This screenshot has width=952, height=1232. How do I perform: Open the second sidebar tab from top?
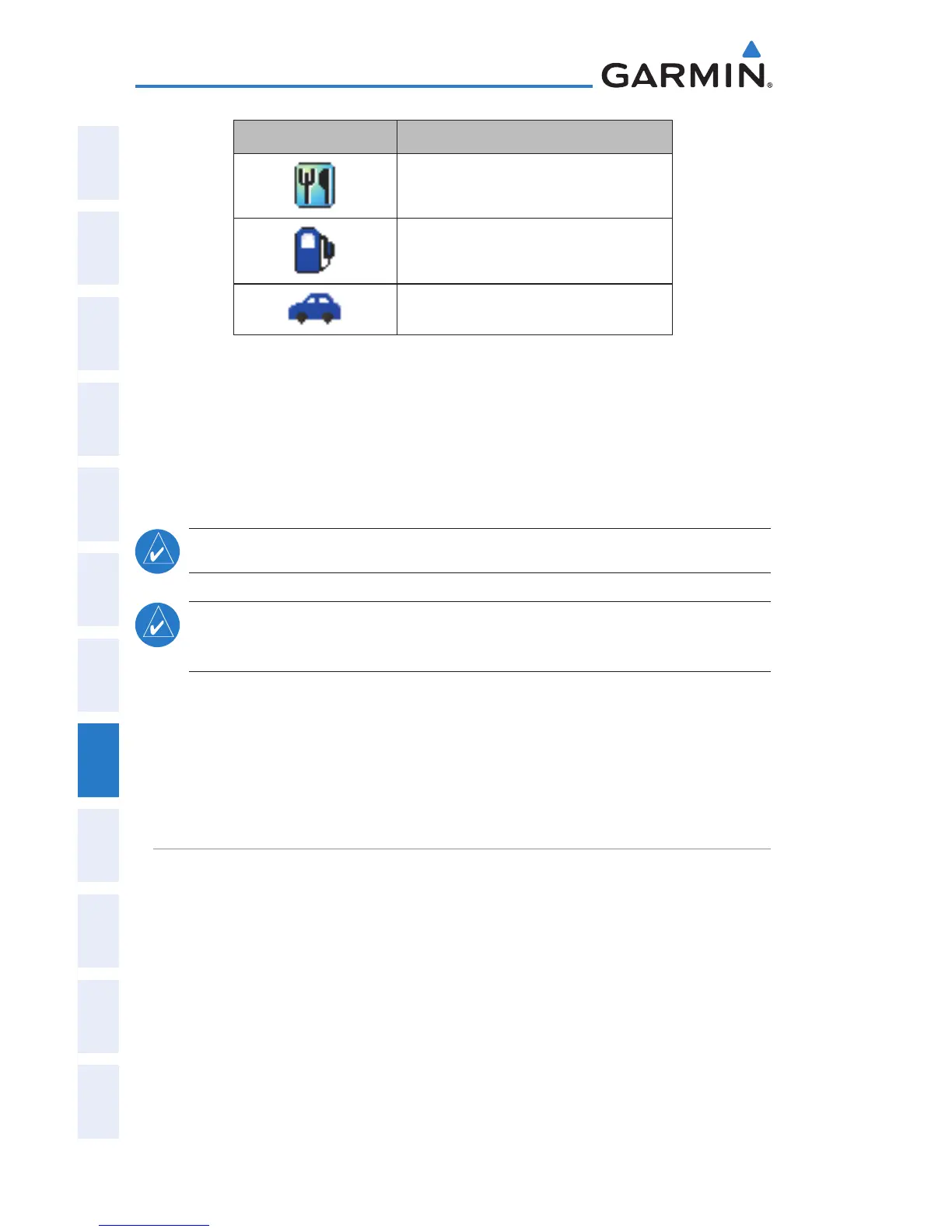[98, 248]
